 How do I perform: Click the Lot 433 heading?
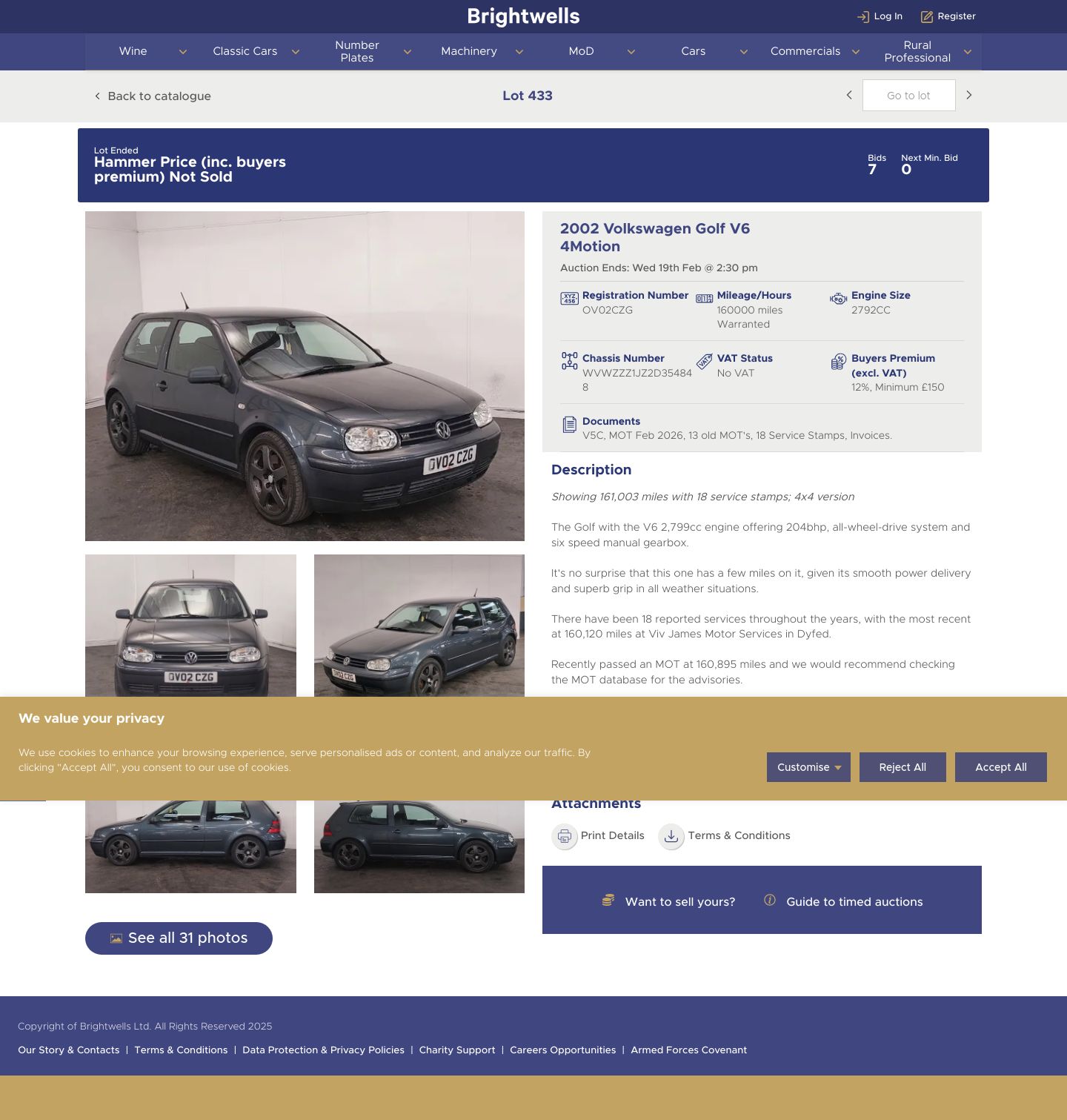(x=528, y=96)
